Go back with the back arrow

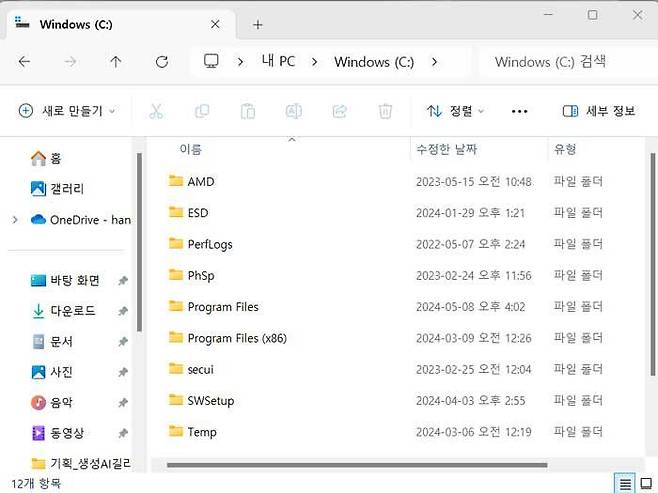tap(24, 62)
